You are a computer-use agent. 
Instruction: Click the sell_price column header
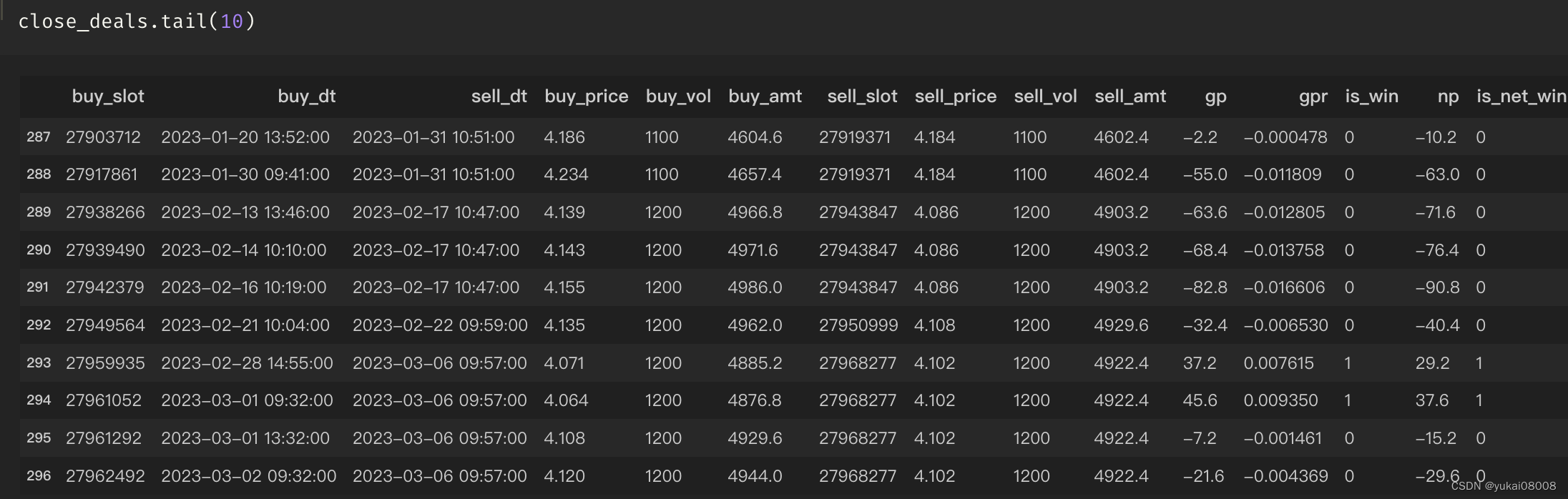(x=955, y=97)
